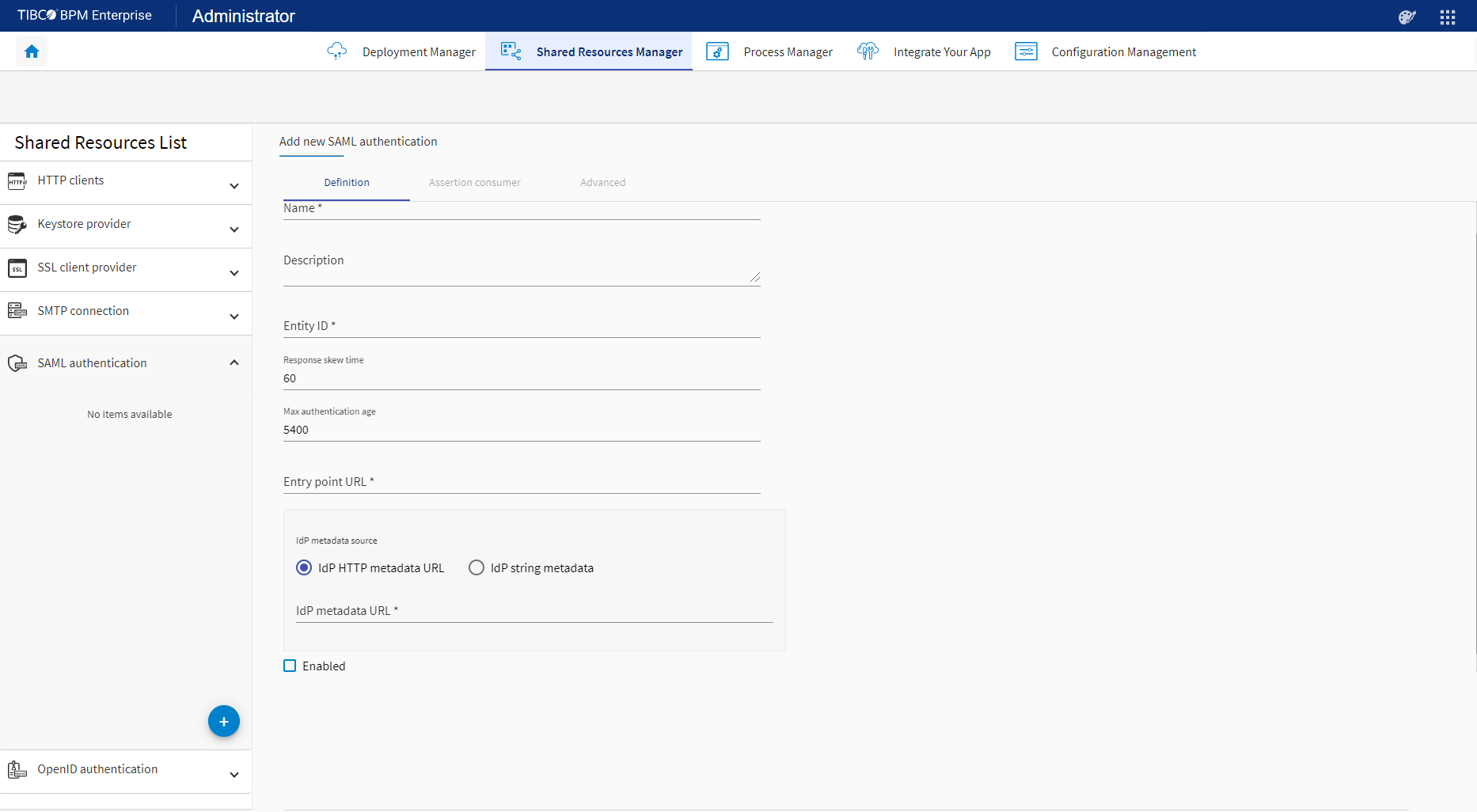
Task: Expand the HTTP clients section
Action: 234,186
